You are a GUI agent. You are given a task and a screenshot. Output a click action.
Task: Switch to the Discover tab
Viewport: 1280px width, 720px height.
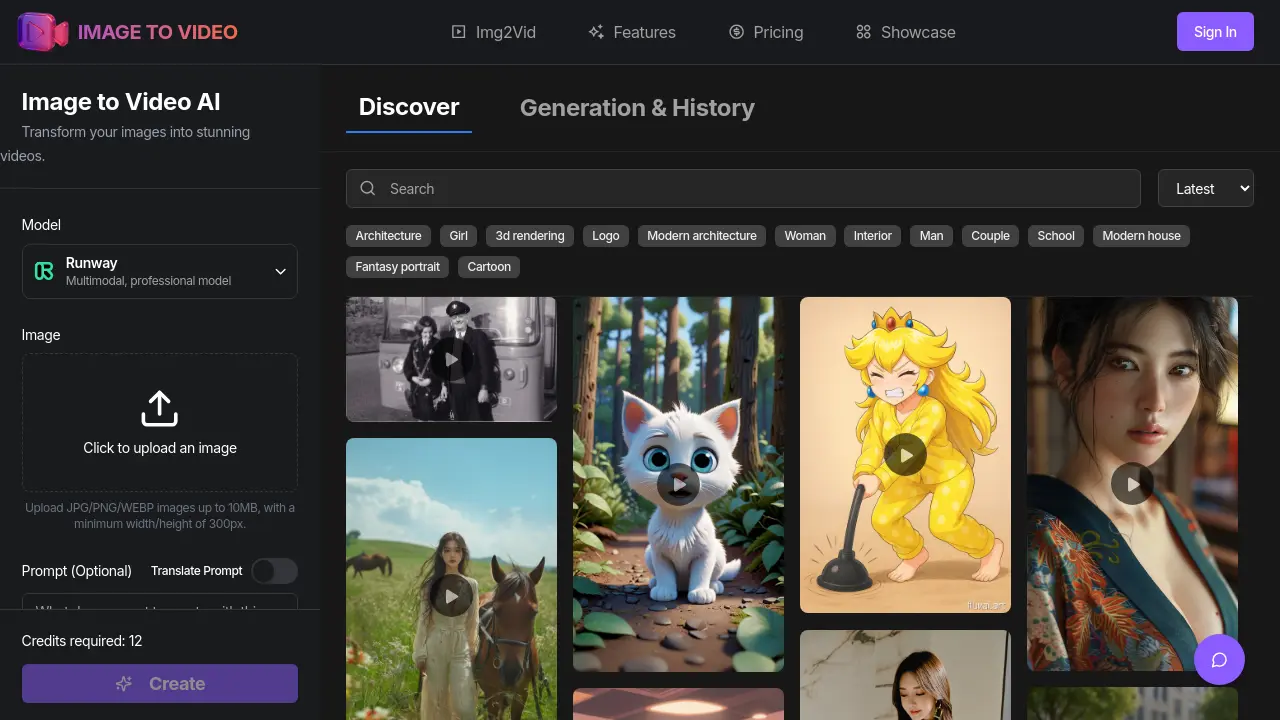409,107
